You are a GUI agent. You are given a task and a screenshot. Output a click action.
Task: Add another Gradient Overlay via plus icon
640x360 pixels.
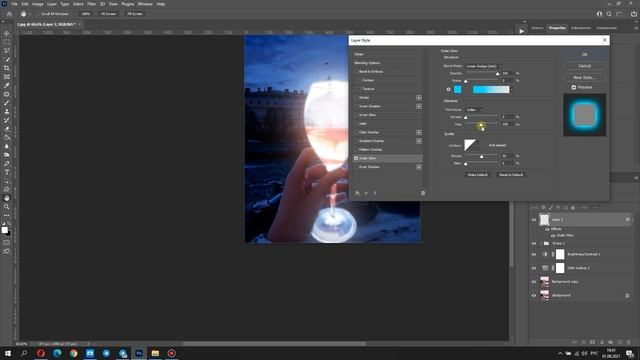419,141
